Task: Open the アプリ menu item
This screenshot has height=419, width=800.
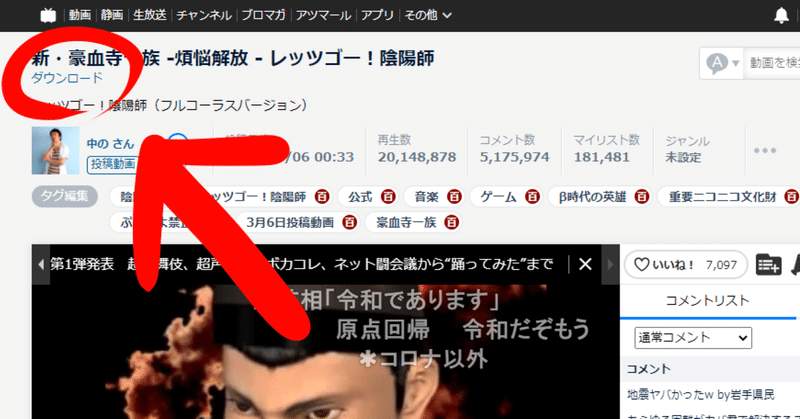Action: coord(378,15)
